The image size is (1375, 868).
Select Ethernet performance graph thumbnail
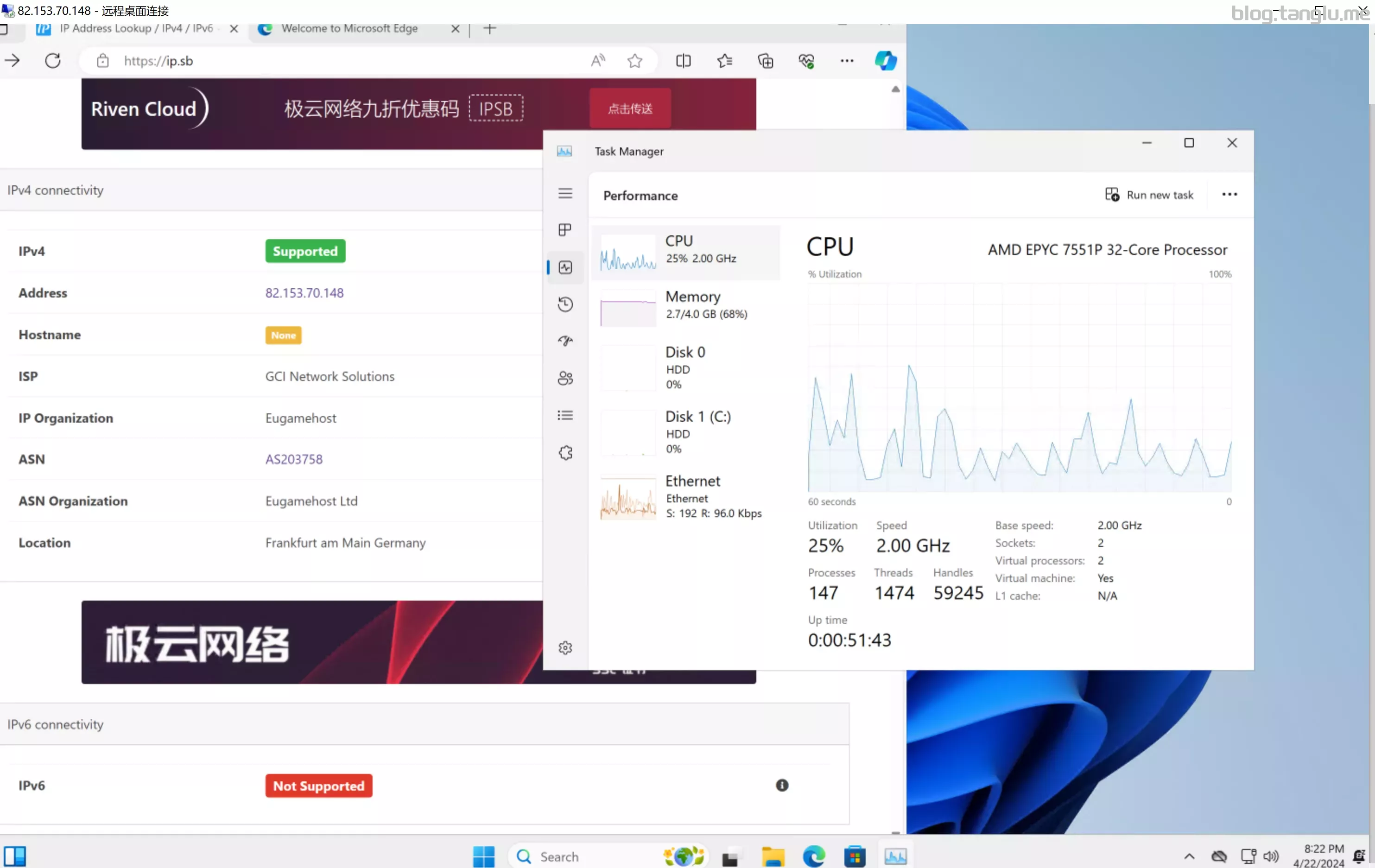coord(627,497)
